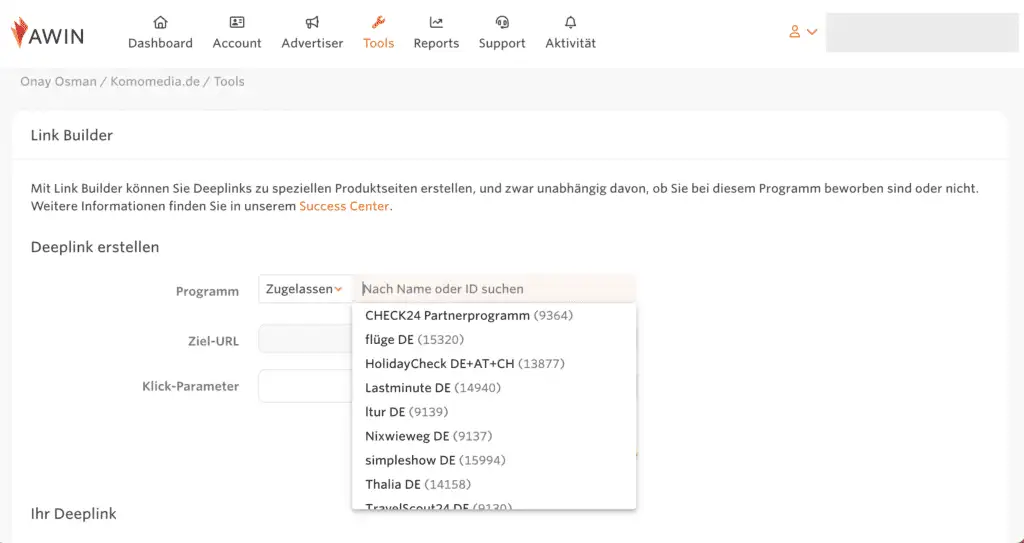Click the Link Builder panel heading

click(x=72, y=135)
